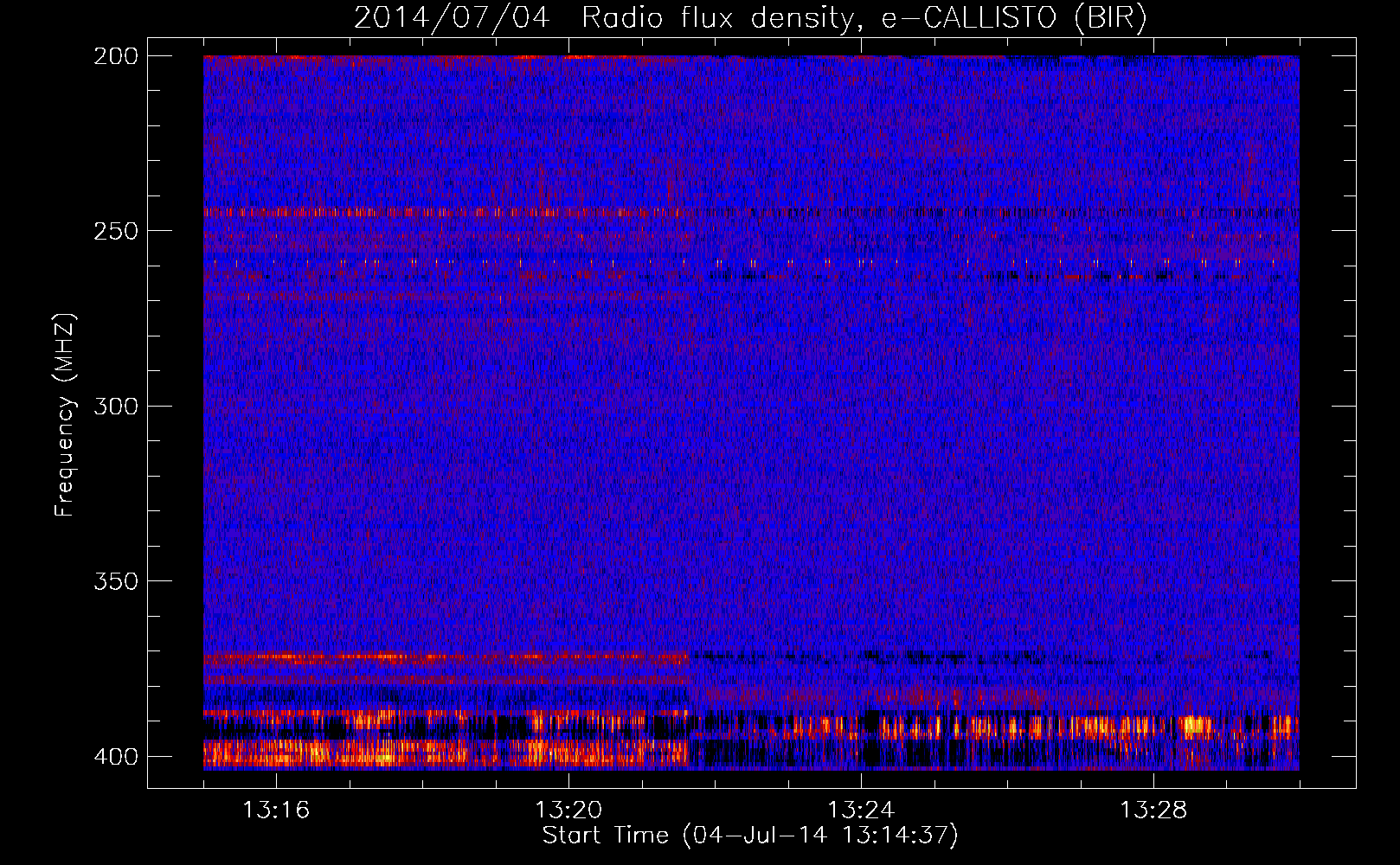Viewport: 1400px width, 865px height.
Task: Select the 350 frequency tick label
Action: tap(115, 581)
